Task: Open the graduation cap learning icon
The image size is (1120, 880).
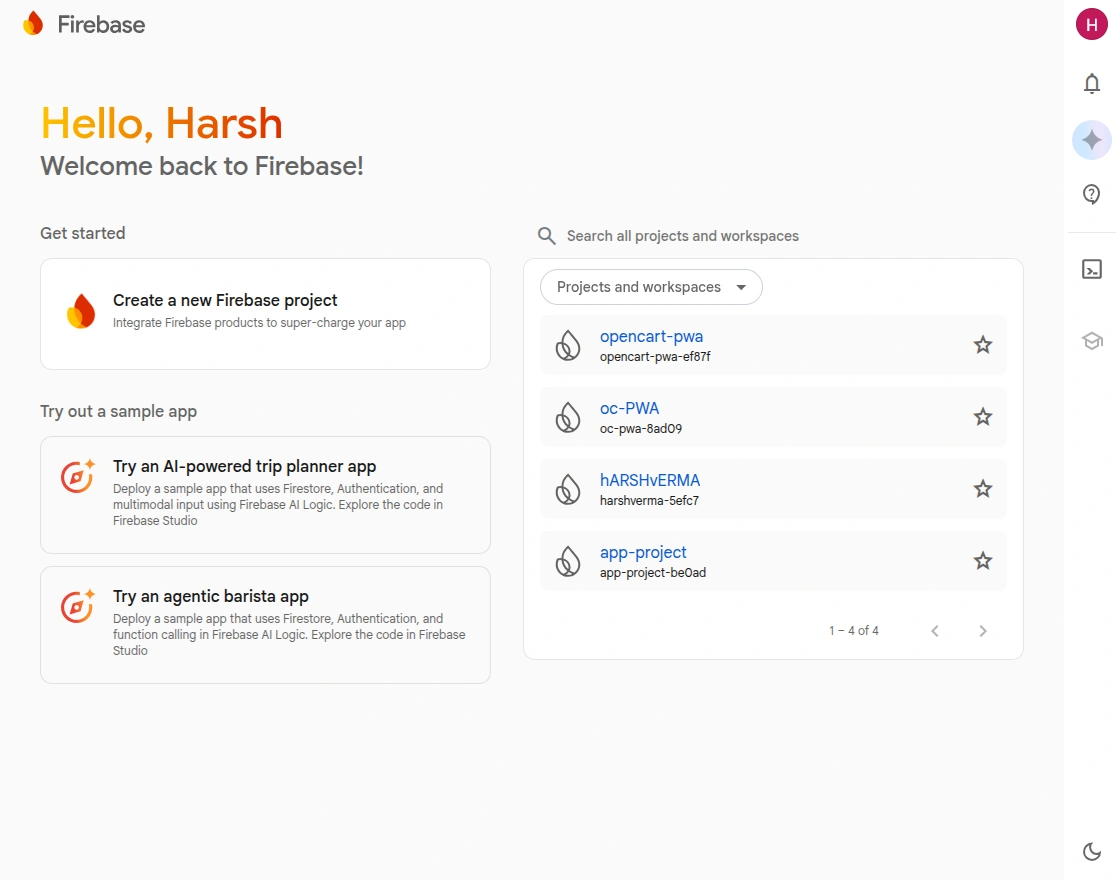Action: (x=1091, y=341)
